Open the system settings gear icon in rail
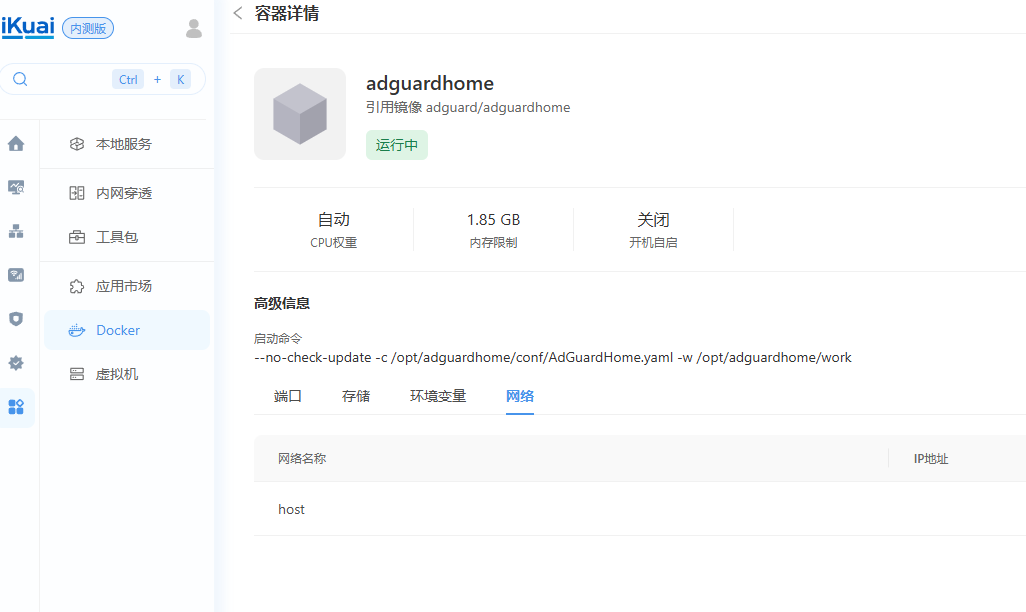Viewport: 1026px width, 612px height. tap(16, 363)
